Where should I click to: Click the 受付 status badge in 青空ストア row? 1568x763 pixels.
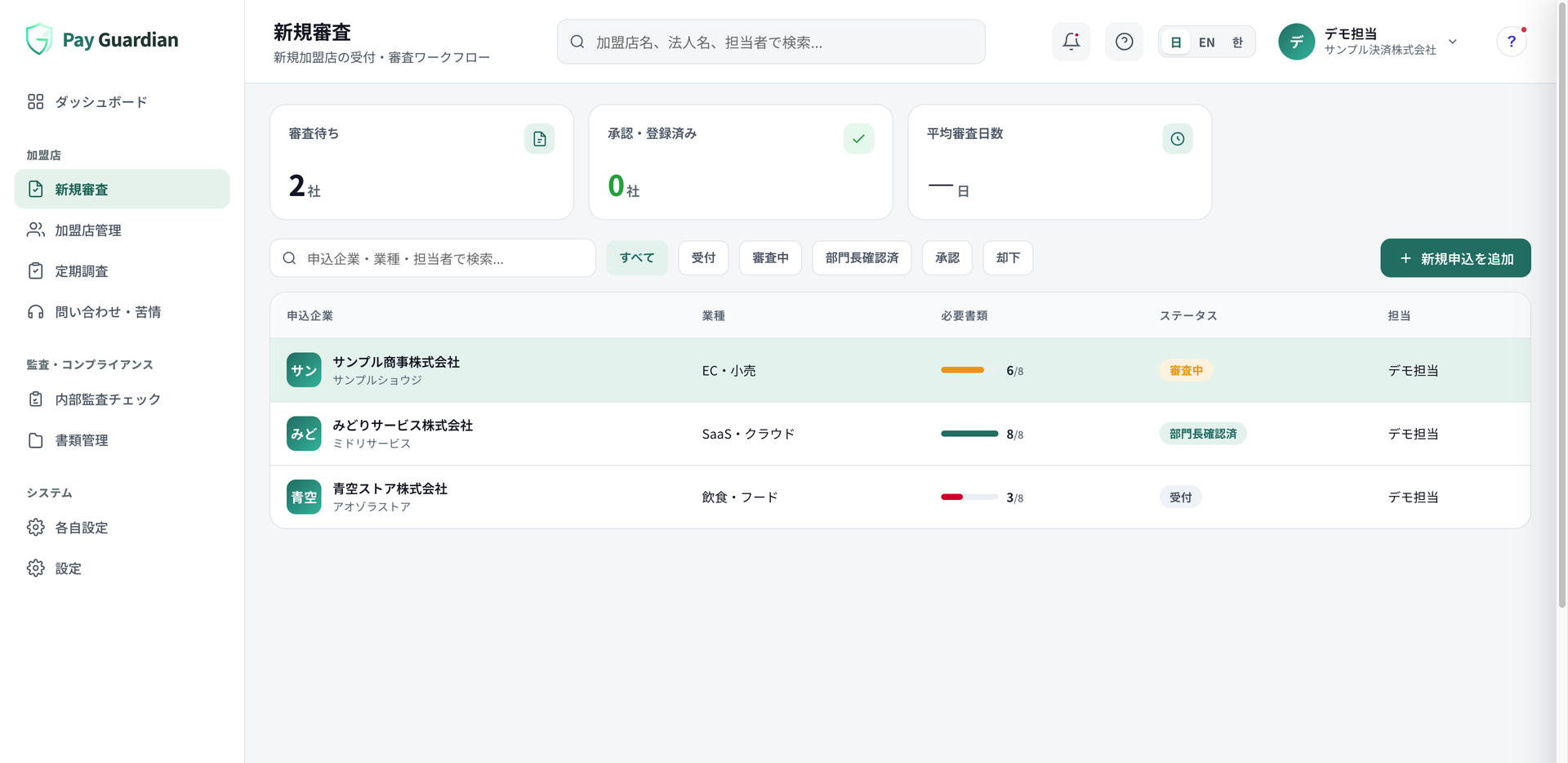point(1180,497)
